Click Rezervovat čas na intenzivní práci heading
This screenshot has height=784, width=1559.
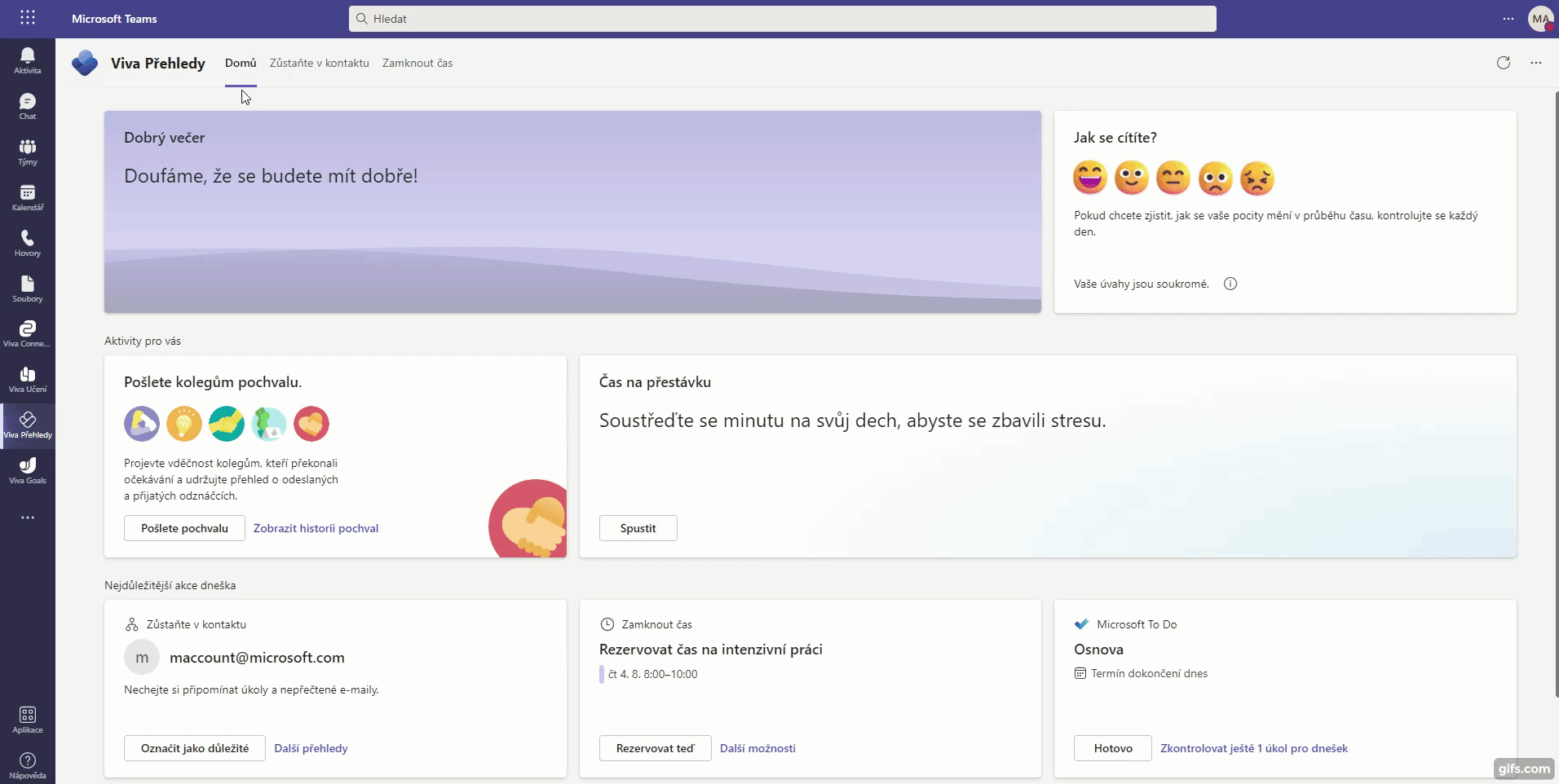click(x=711, y=650)
